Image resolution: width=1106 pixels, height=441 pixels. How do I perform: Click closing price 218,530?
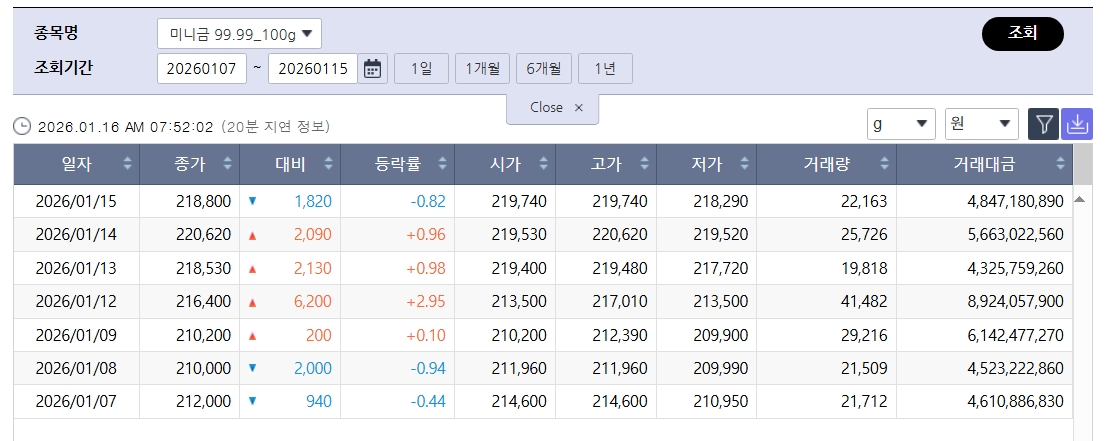pos(204,268)
